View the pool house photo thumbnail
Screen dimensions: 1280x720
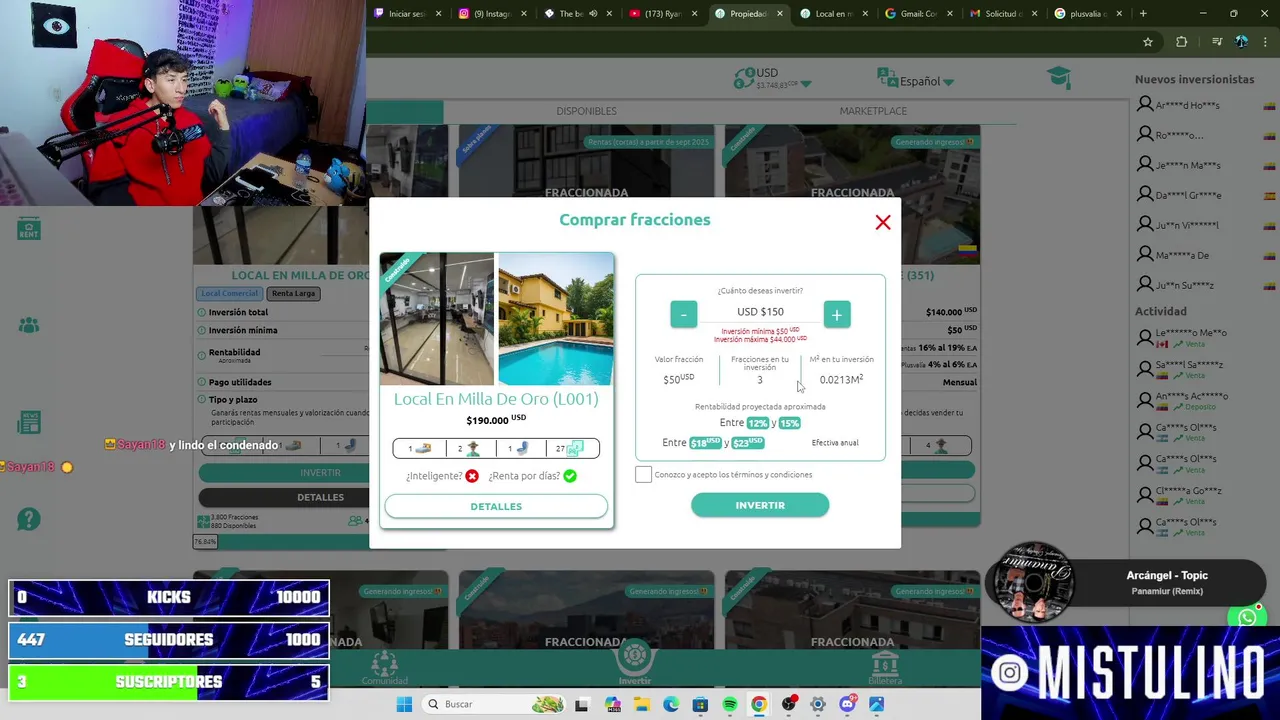pyautogui.click(x=556, y=319)
